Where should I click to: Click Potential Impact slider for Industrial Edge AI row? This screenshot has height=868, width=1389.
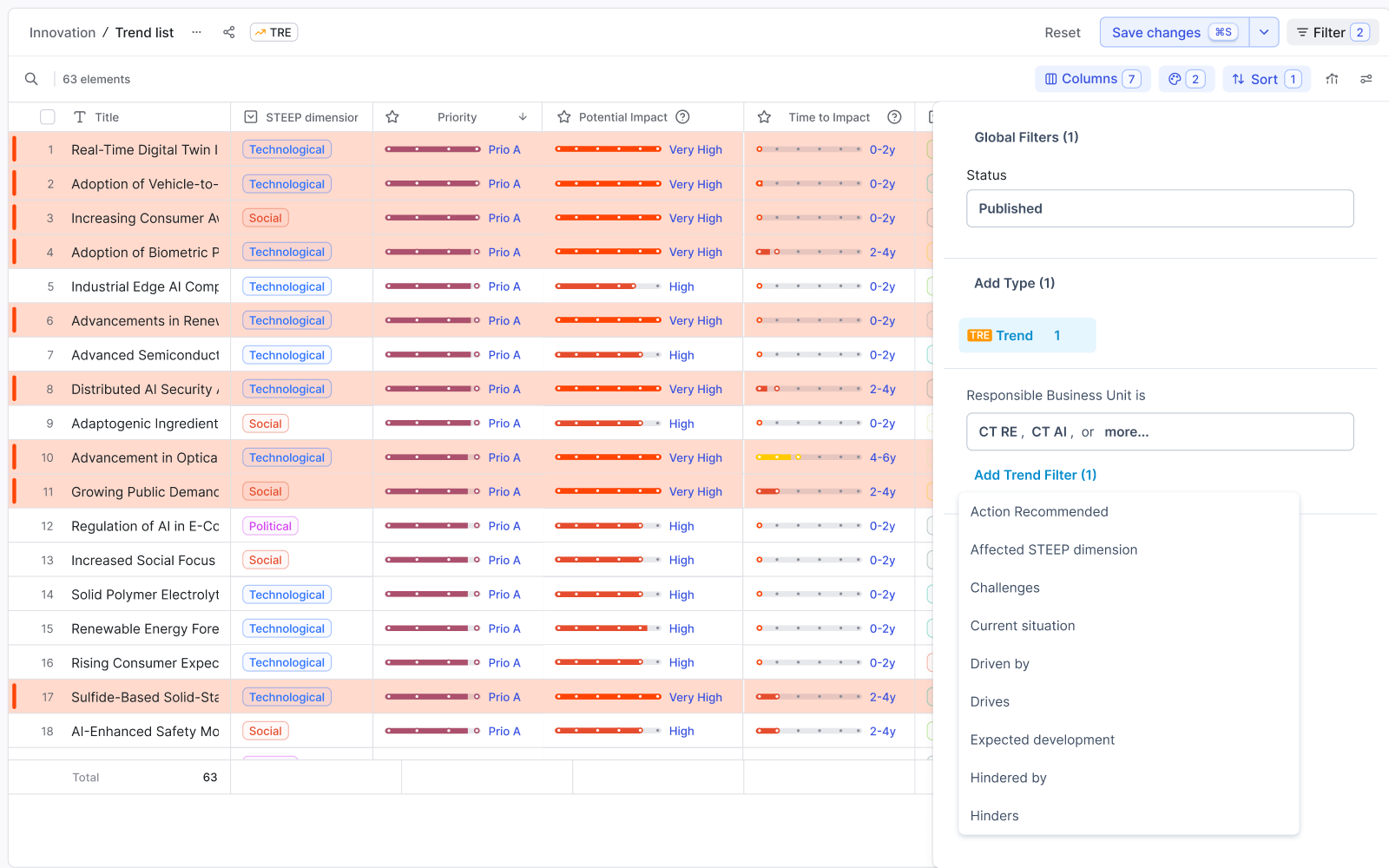[608, 286]
